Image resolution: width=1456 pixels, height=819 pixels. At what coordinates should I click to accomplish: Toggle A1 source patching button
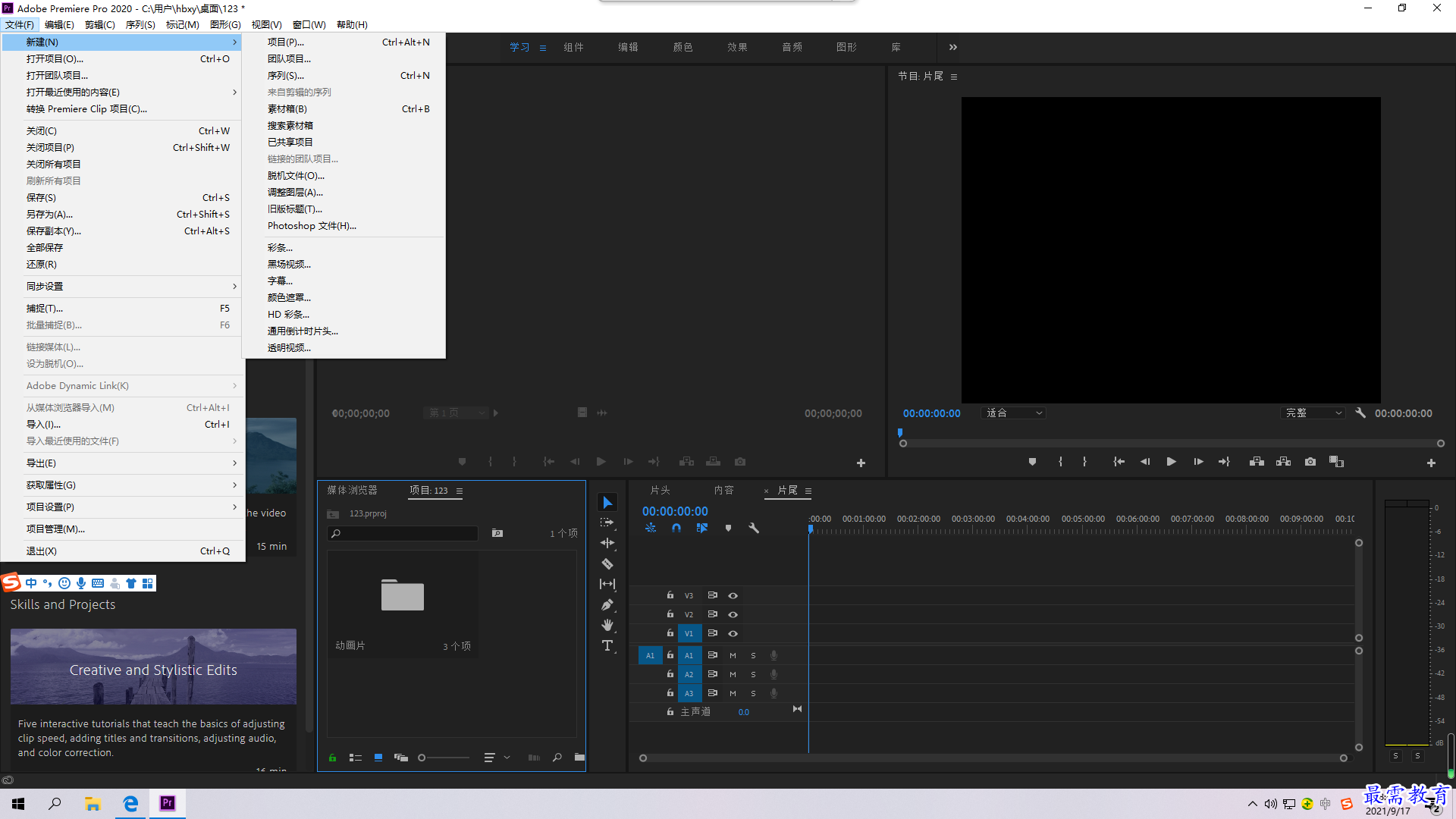pyautogui.click(x=650, y=656)
